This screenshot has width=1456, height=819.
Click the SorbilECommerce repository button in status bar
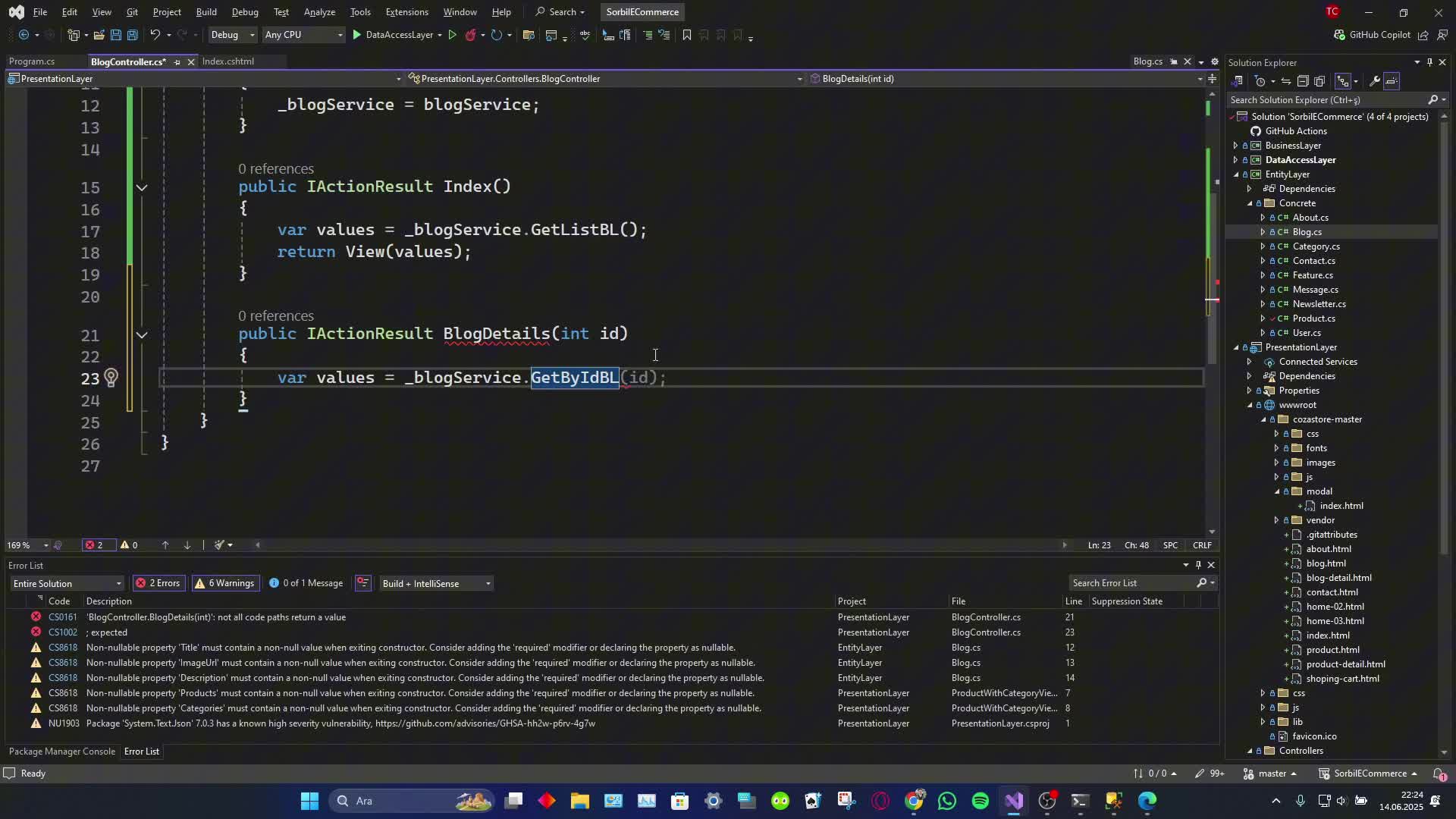(x=1369, y=773)
